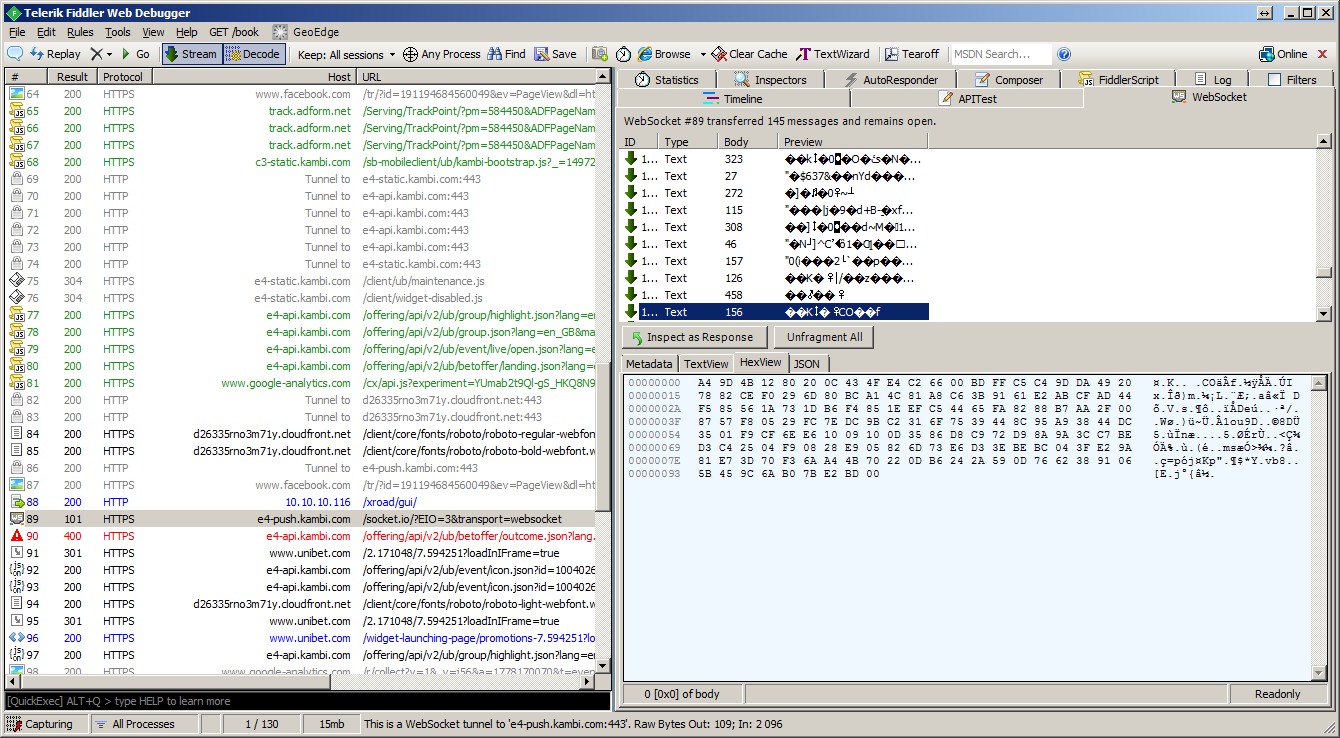Click the Comment speech bubble toolbar icon
Viewport: 1340px width, 738px height.
(x=15, y=54)
